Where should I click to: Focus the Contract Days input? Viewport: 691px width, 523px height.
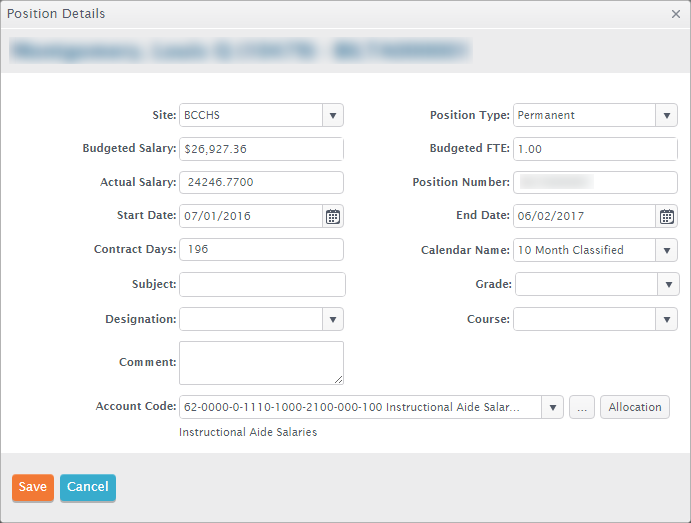pos(261,250)
